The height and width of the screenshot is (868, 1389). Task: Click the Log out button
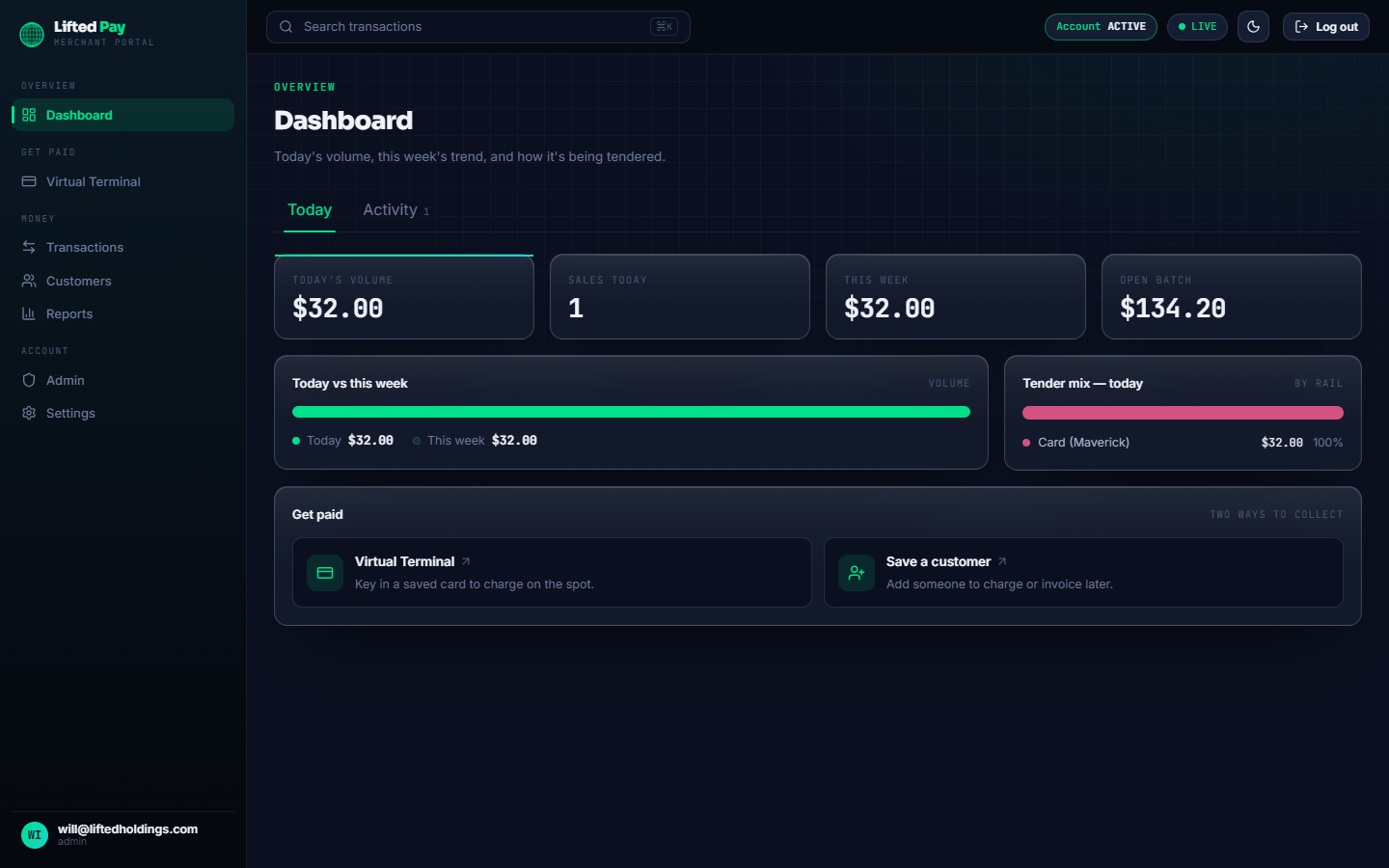pos(1326,27)
